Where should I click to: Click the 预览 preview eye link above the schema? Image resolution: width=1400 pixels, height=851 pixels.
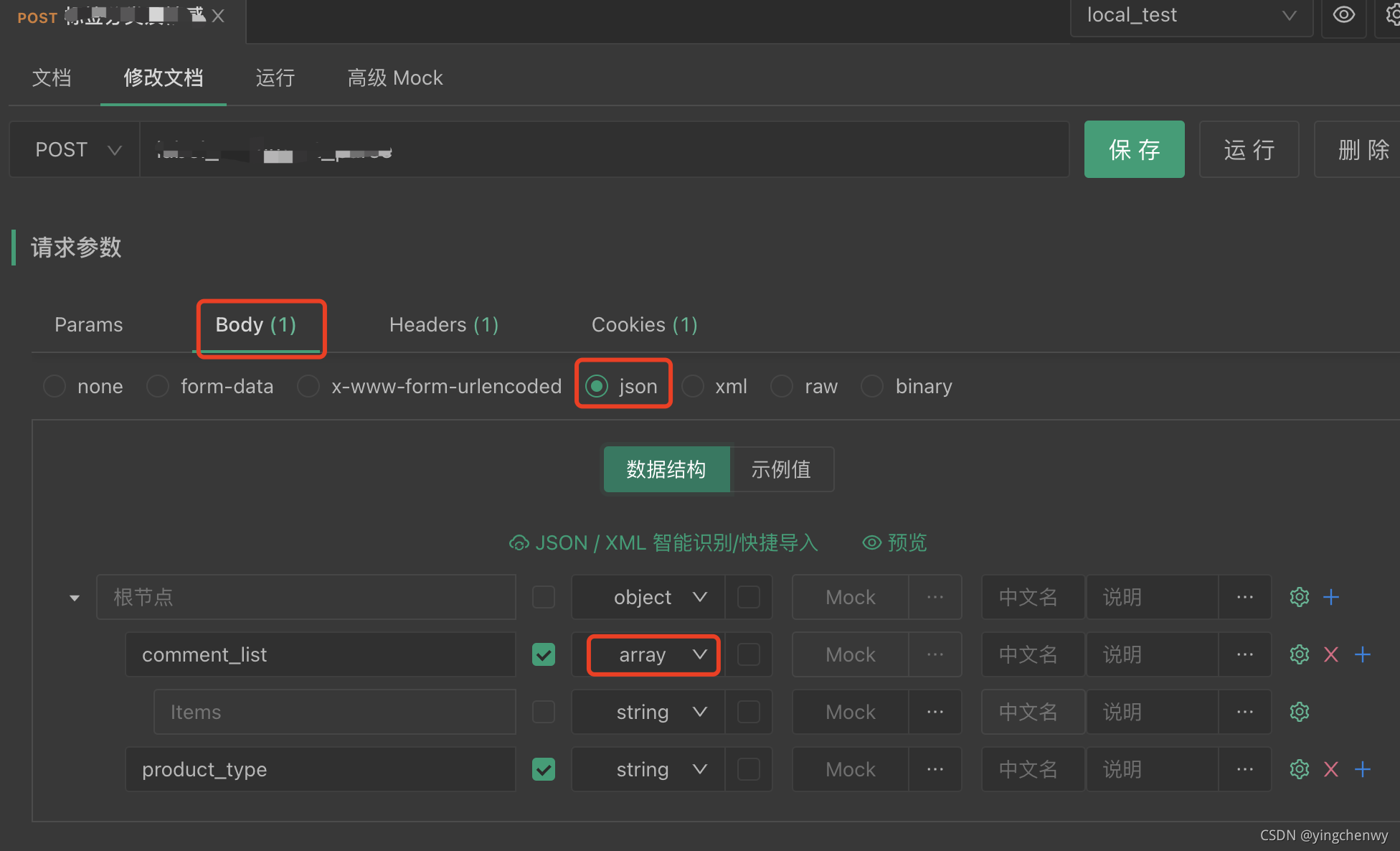(x=894, y=542)
